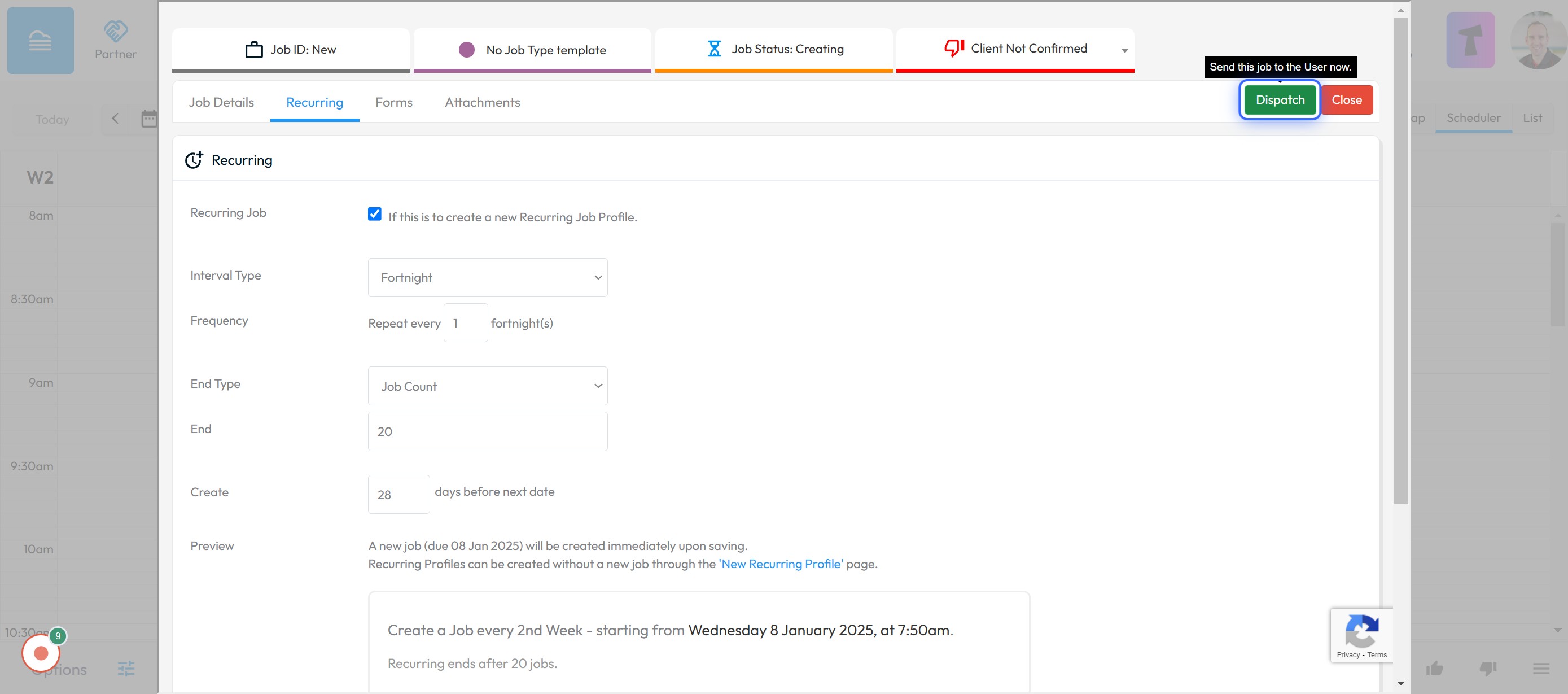Image resolution: width=1568 pixels, height=694 pixels.
Task: Click the three-line menu icon in bottom right
Action: (x=1541, y=669)
